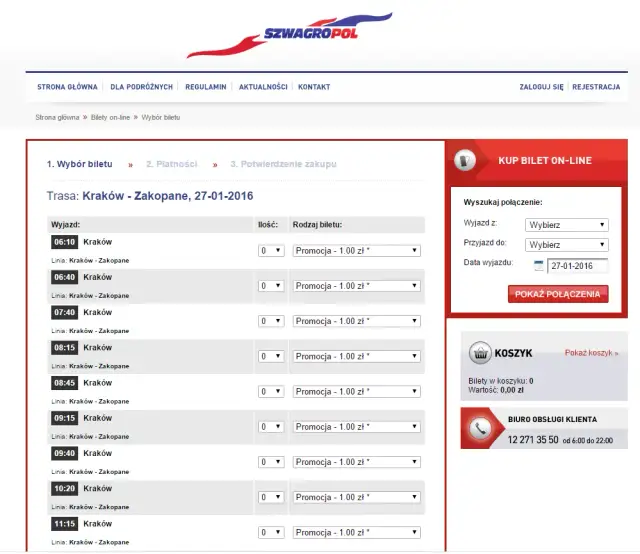The width and height of the screenshot is (640, 554).
Task: Open the Wyjazd z dropdown
Action: click(x=567, y=225)
